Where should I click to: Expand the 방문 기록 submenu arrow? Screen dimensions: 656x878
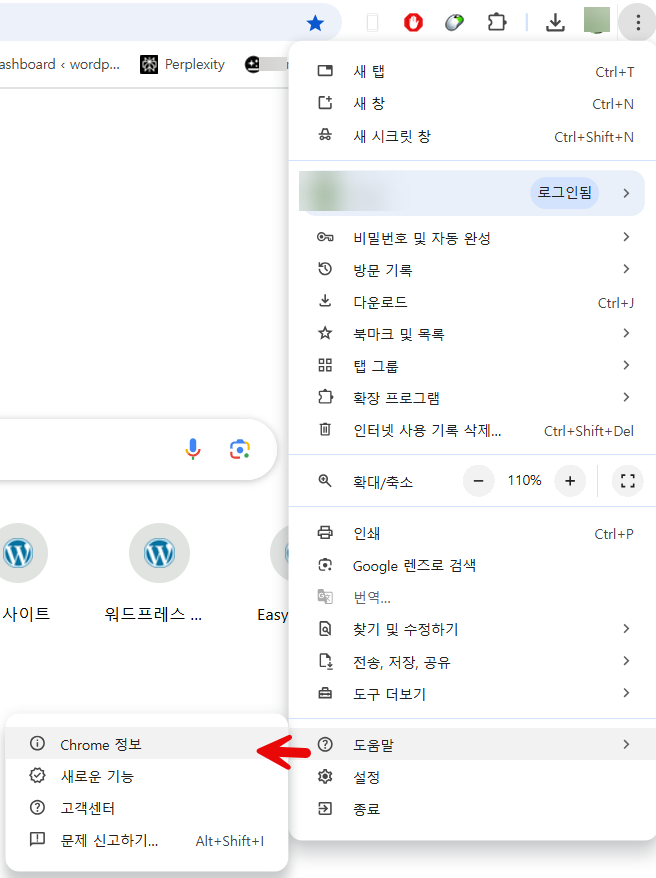point(626,269)
